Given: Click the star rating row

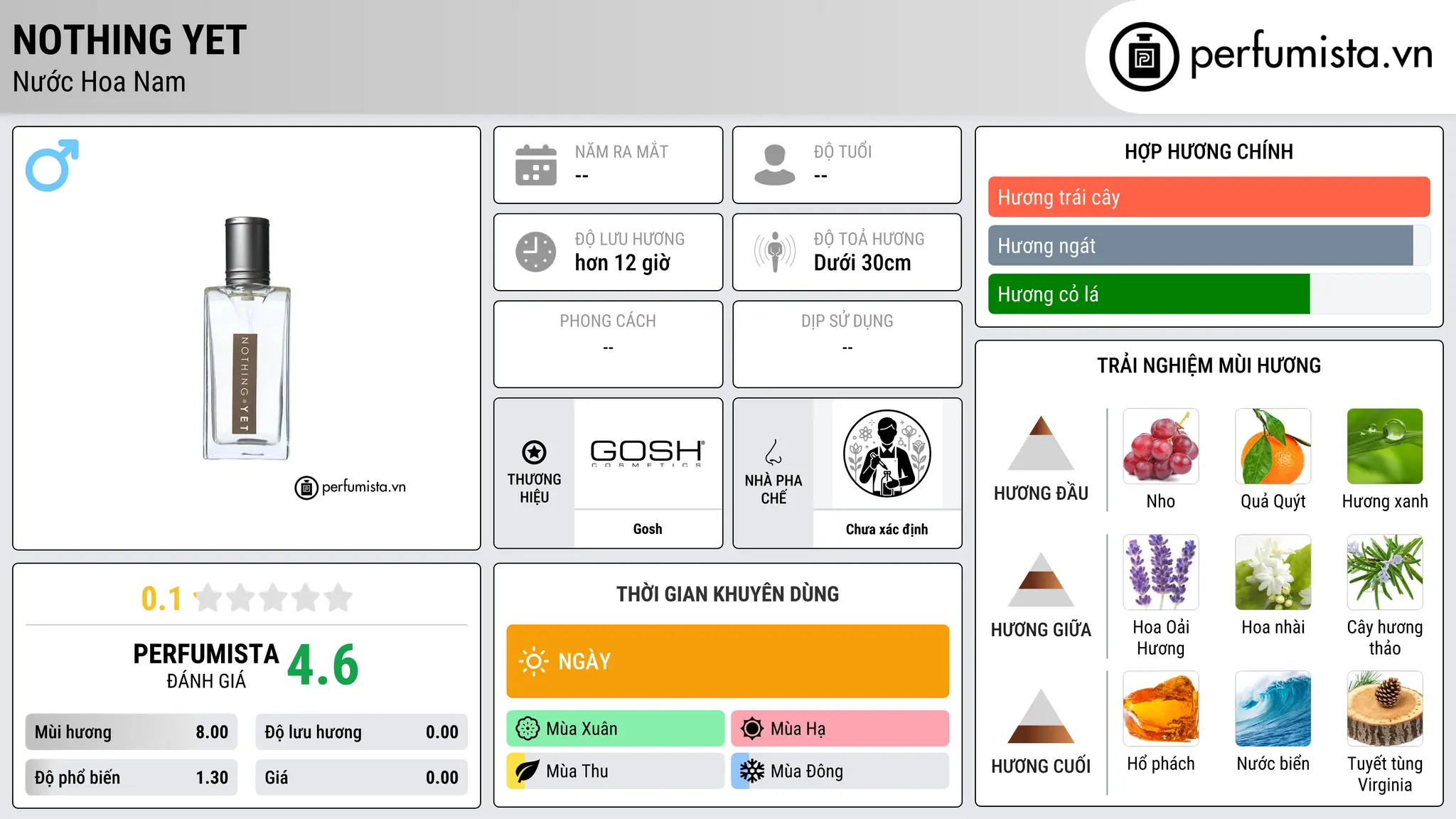Looking at the screenshot, I should click(273, 598).
